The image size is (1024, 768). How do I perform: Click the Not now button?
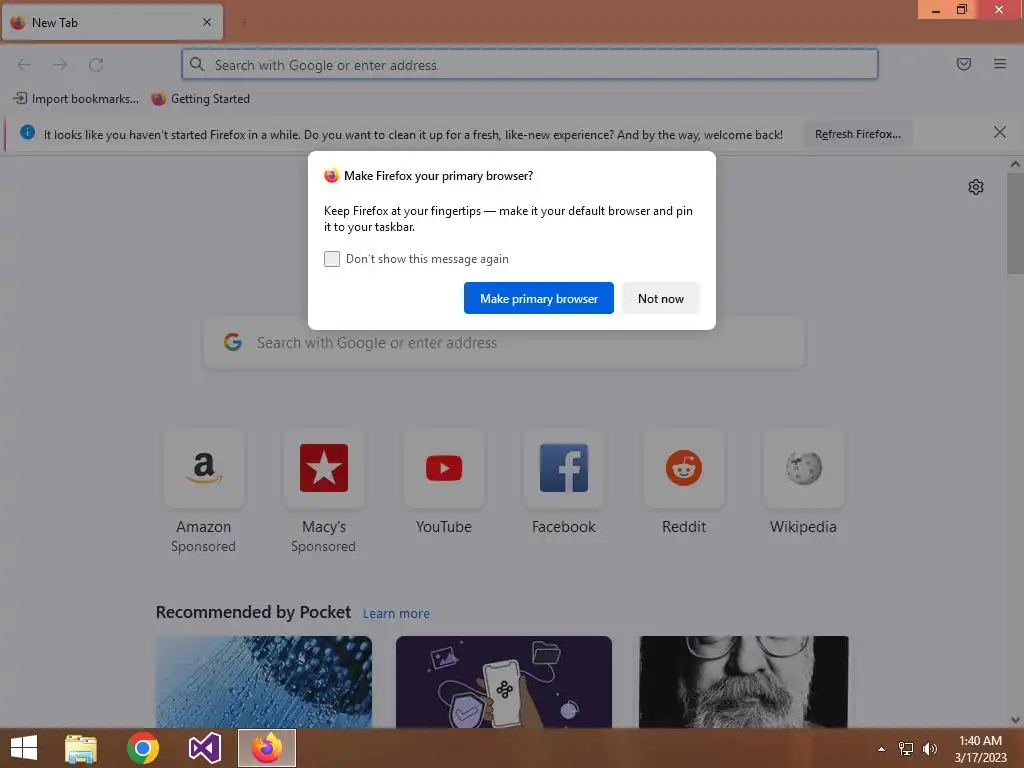661,298
